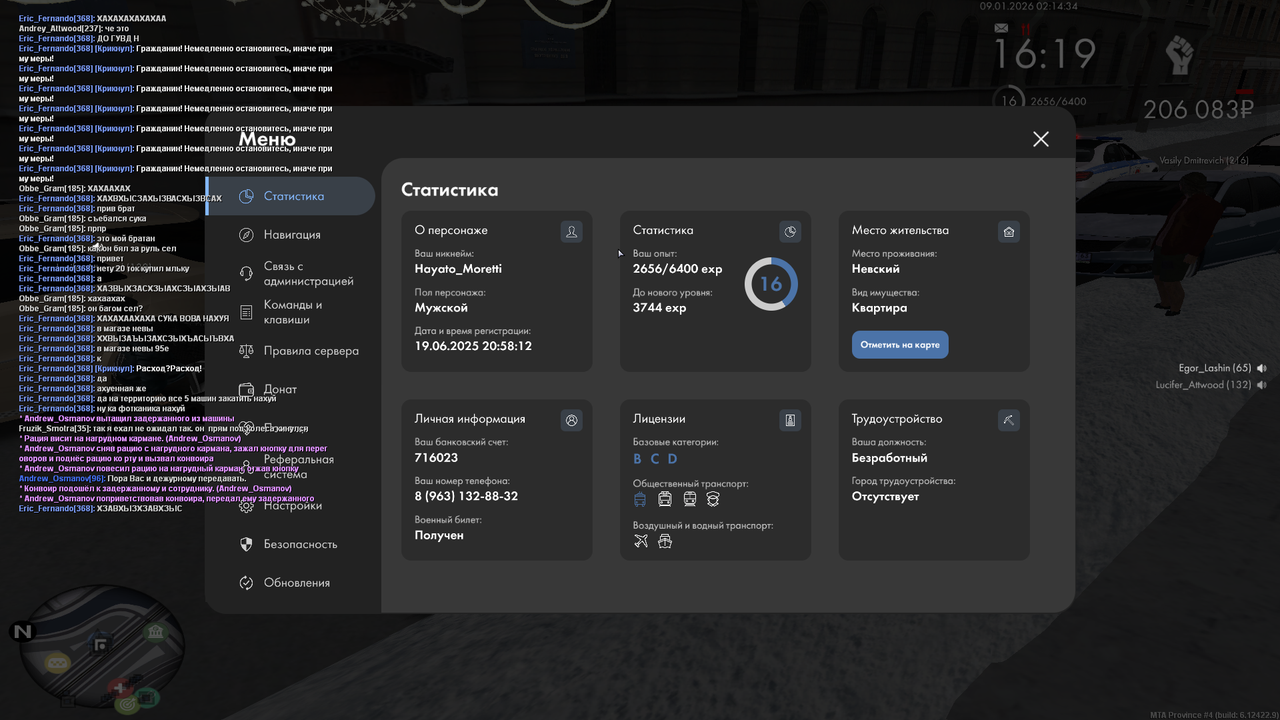Select the airplane license icon
The image size is (1280, 720).
point(641,541)
